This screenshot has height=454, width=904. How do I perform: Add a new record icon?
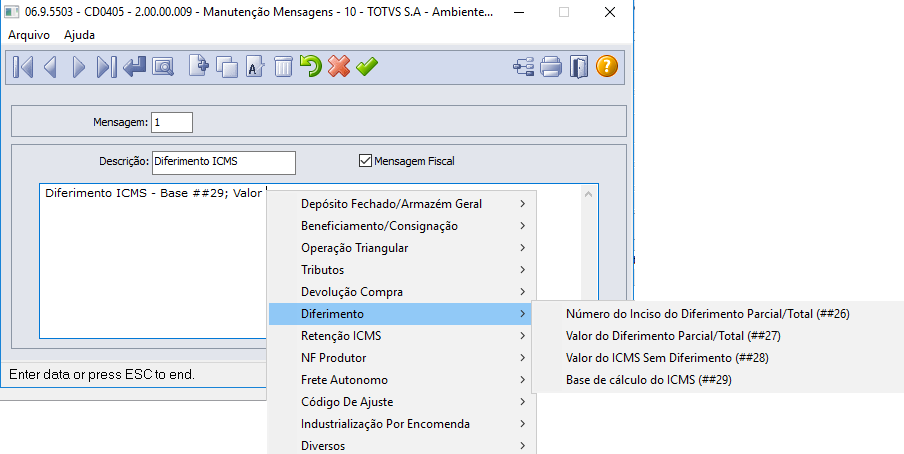199,66
